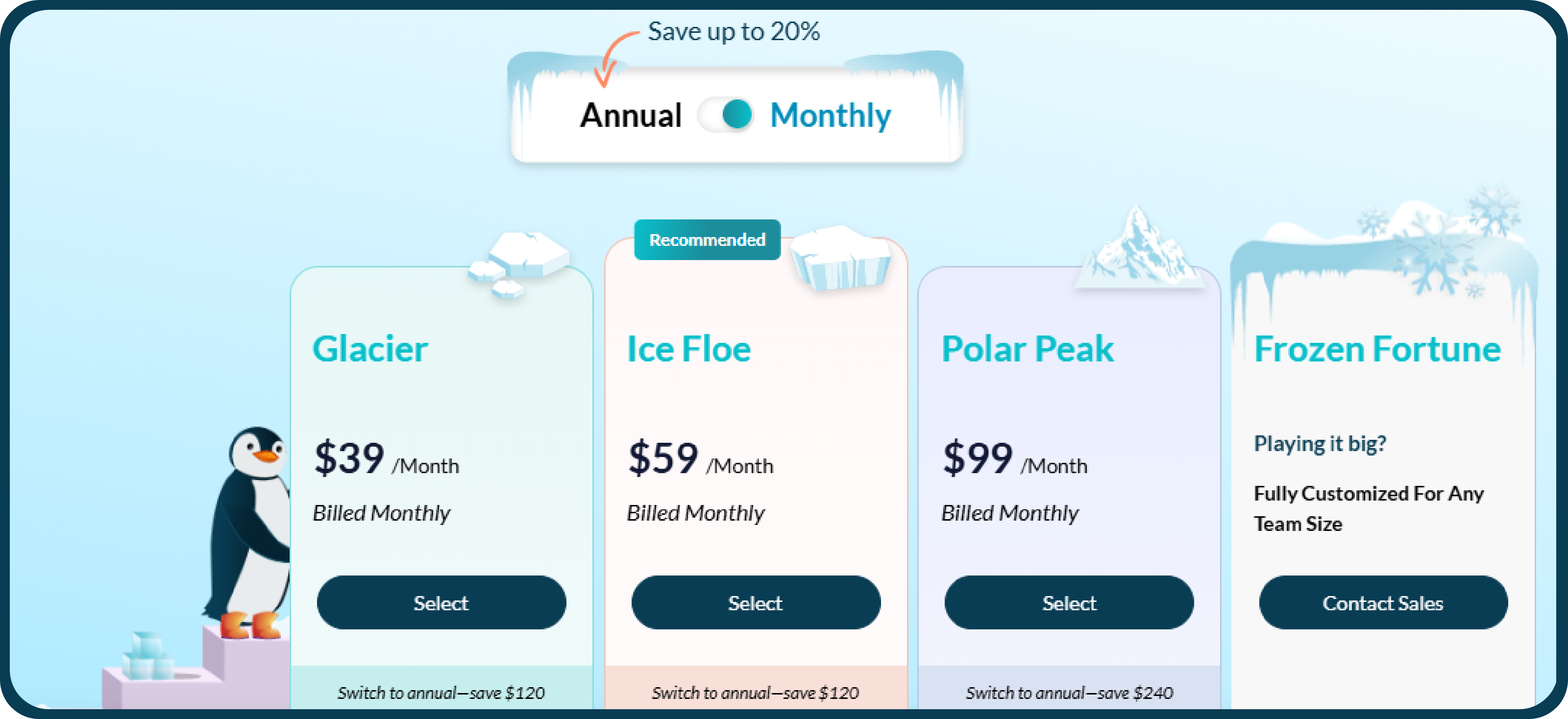1568x719 pixels.
Task: Click the Frozen Fortune plan title
Action: click(x=1377, y=349)
